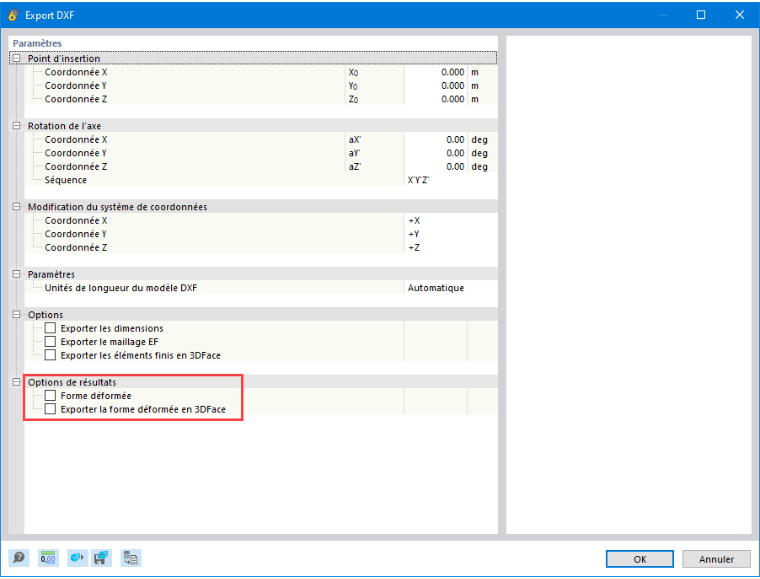Edit the aX' rotation angle value
The height and width of the screenshot is (579, 760).
pyautogui.click(x=435, y=140)
